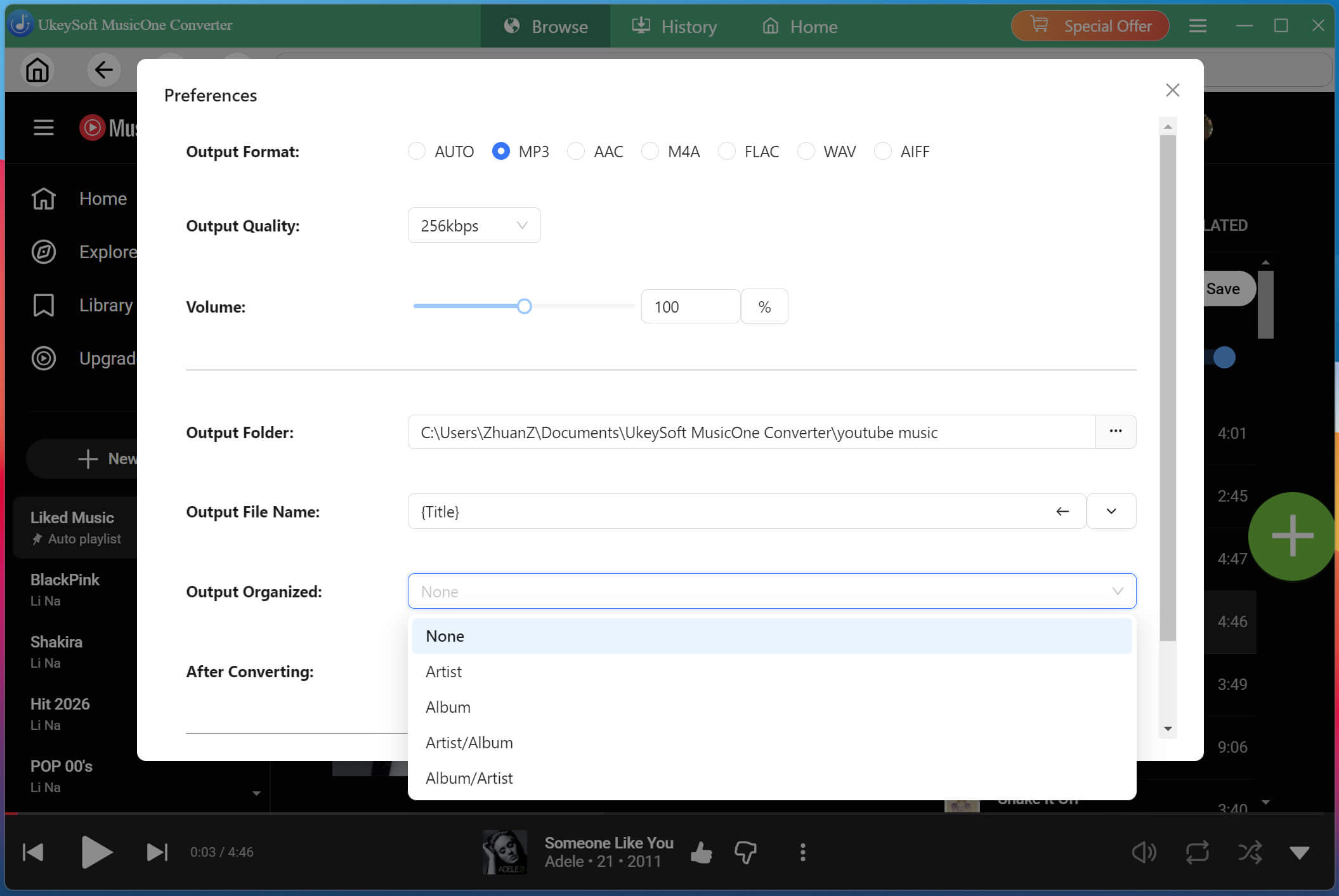Click the Special Offer button
The image size is (1339, 896).
click(1090, 26)
